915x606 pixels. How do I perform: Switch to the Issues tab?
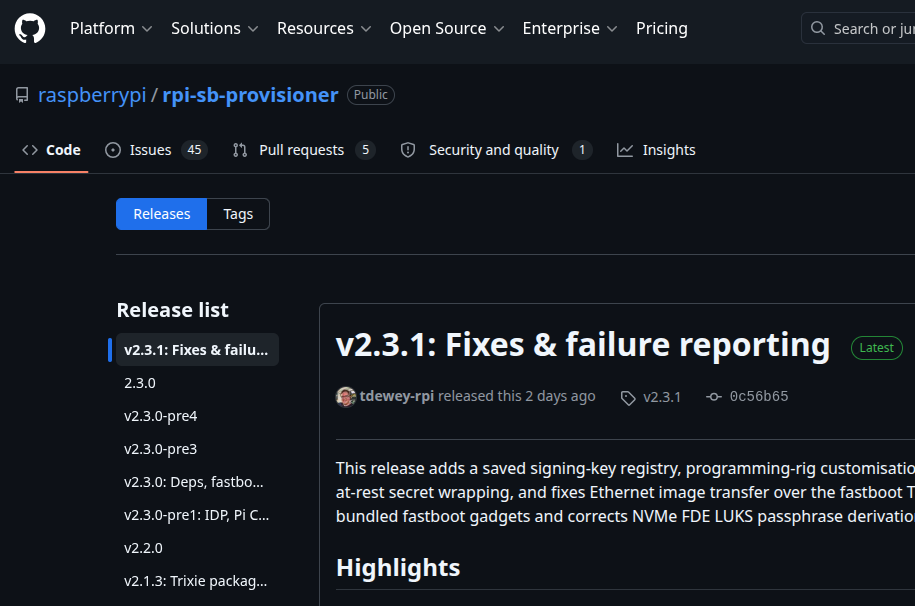coord(156,150)
